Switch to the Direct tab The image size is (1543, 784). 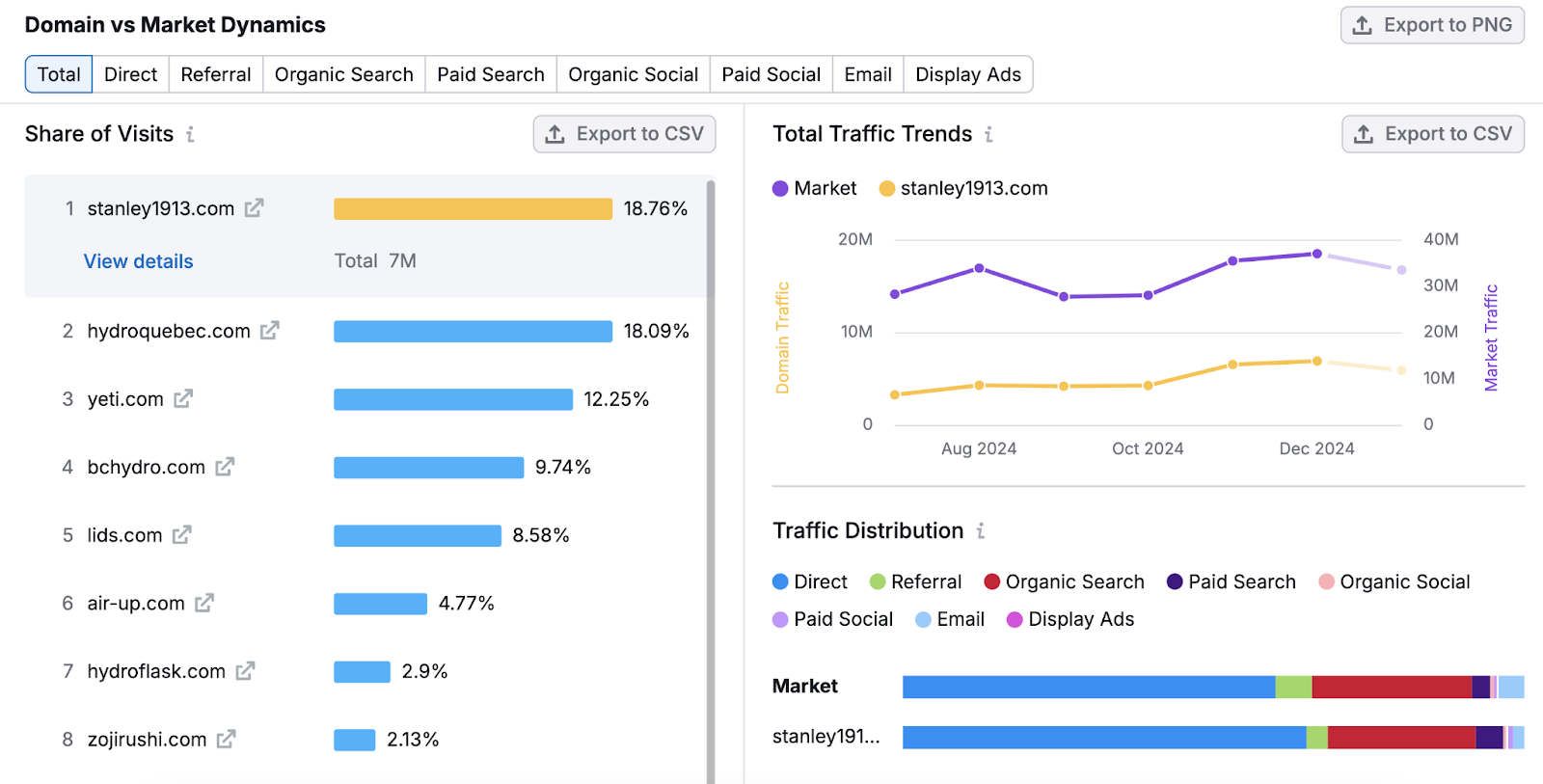click(x=130, y=74)
